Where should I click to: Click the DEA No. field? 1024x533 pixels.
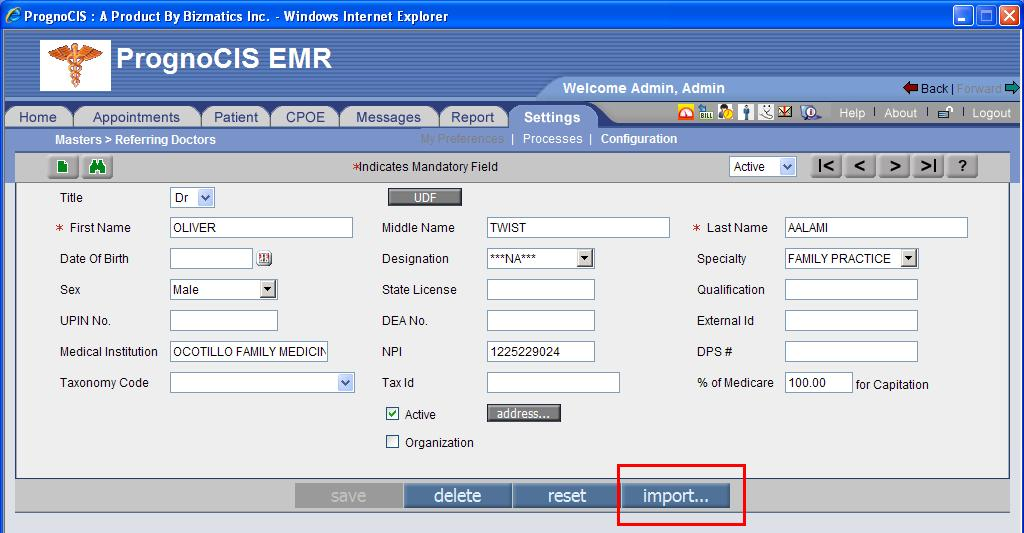tap(541, 321)
